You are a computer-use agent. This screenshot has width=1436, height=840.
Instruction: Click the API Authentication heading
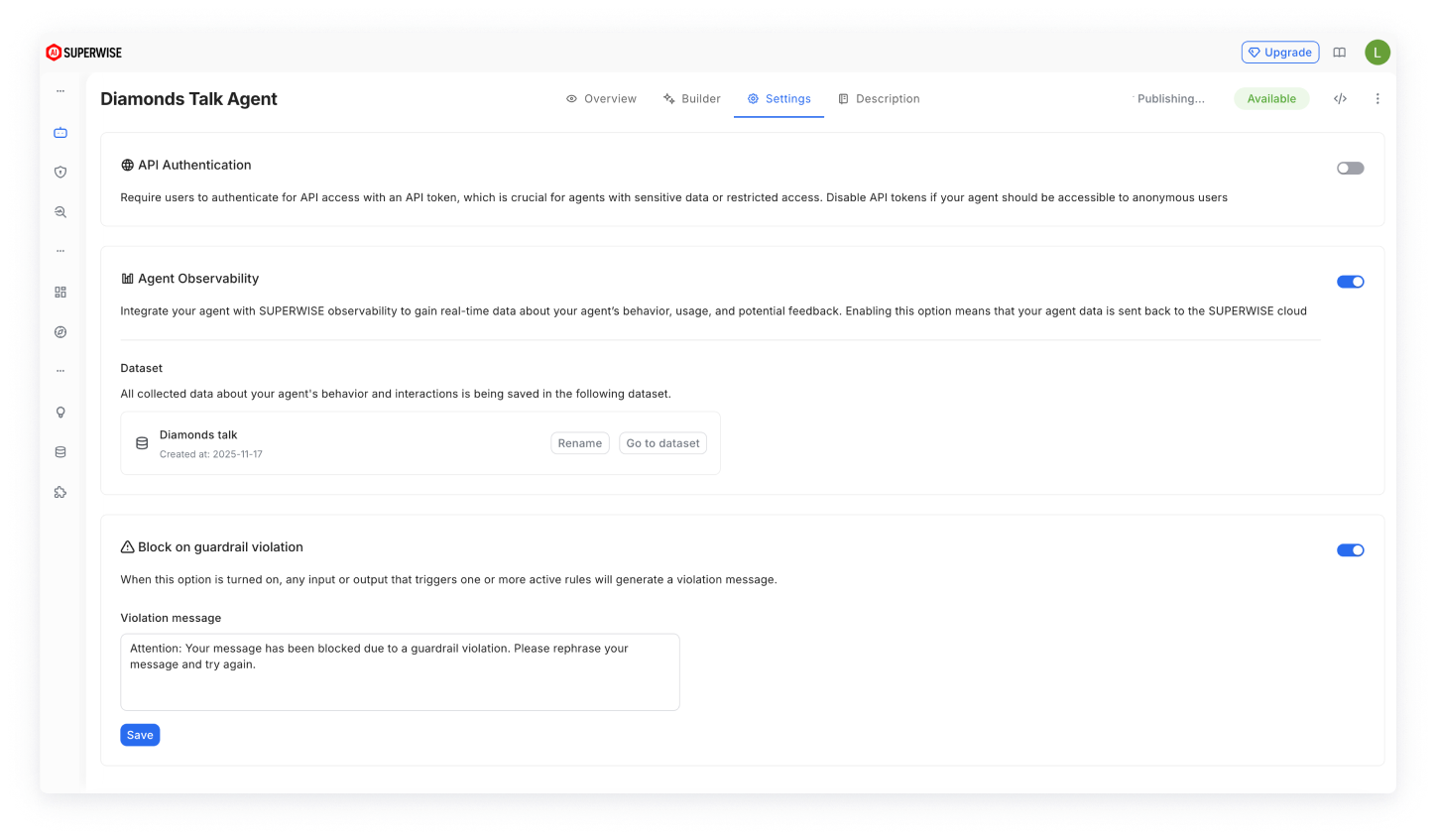194,166
